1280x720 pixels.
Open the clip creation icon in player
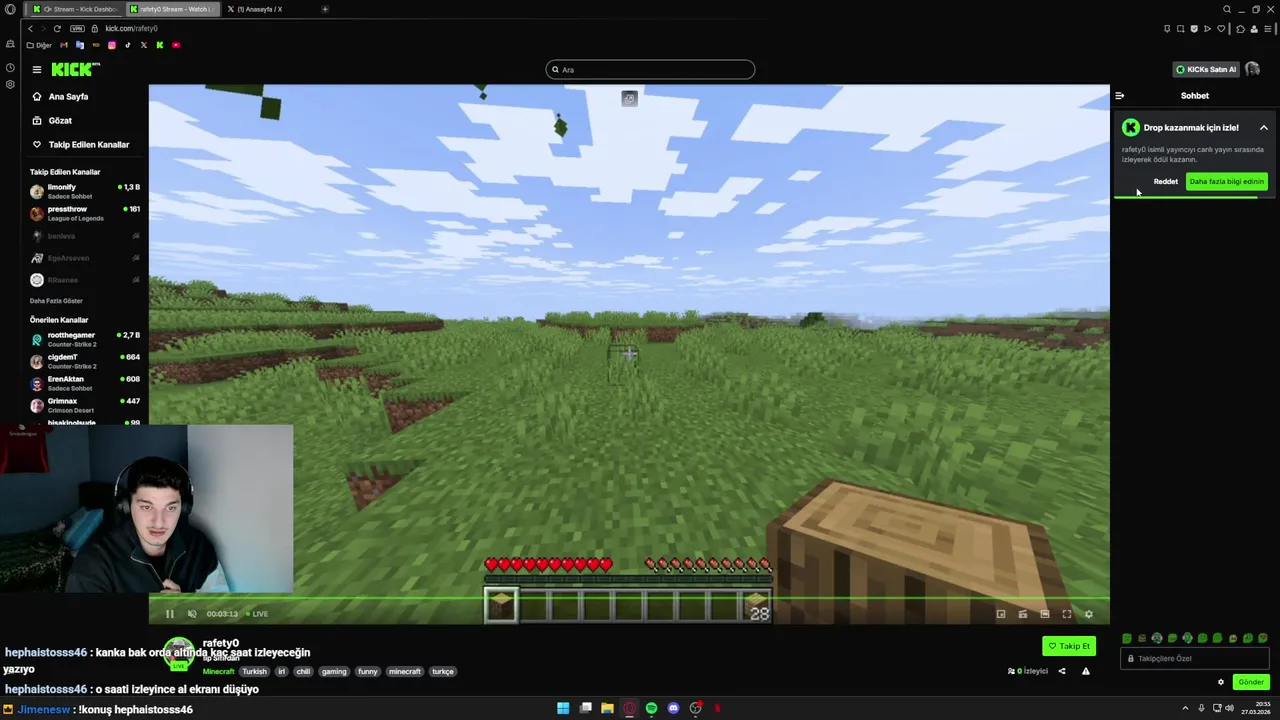(1023, 614)
